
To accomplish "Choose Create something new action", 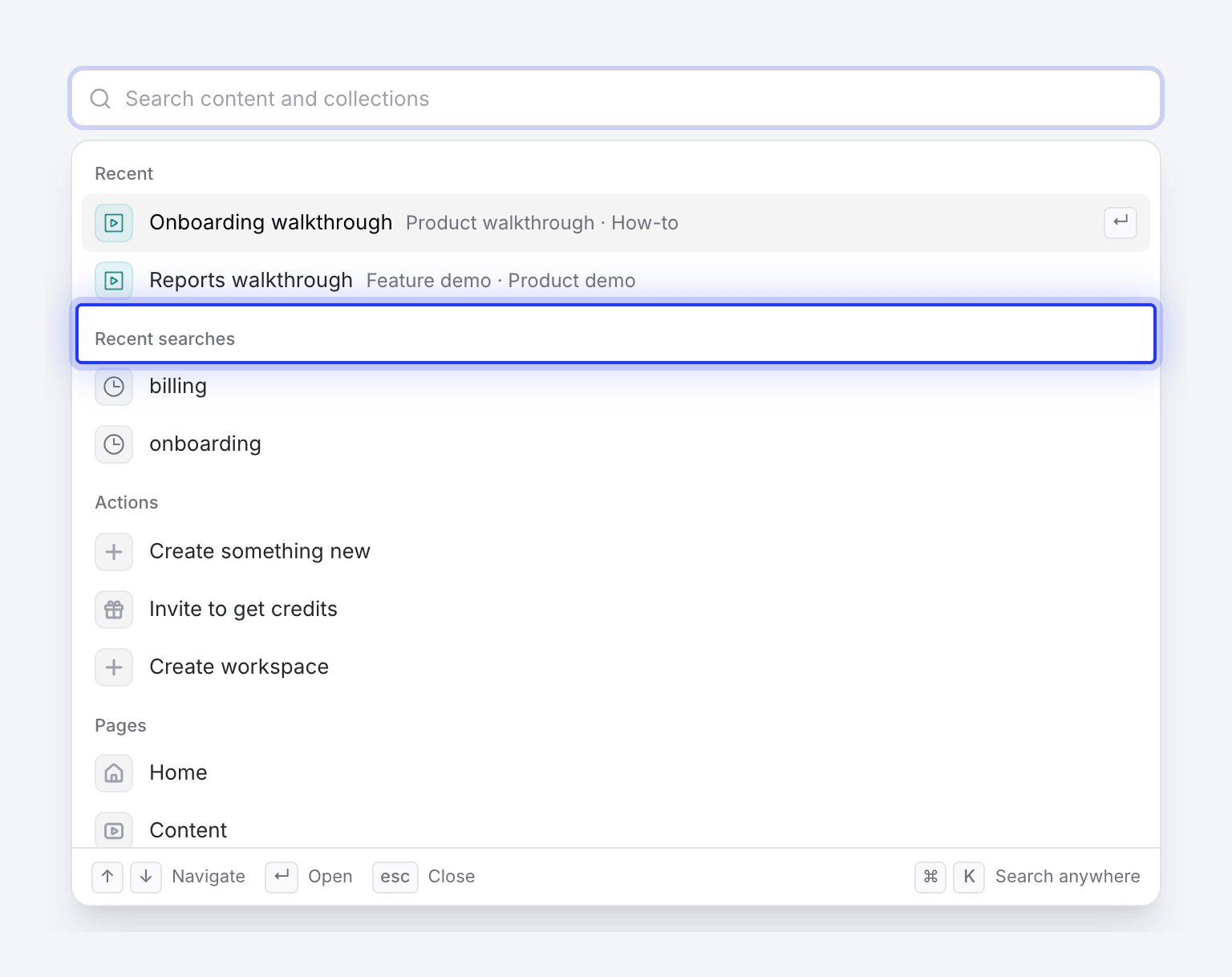I will 615,552.
